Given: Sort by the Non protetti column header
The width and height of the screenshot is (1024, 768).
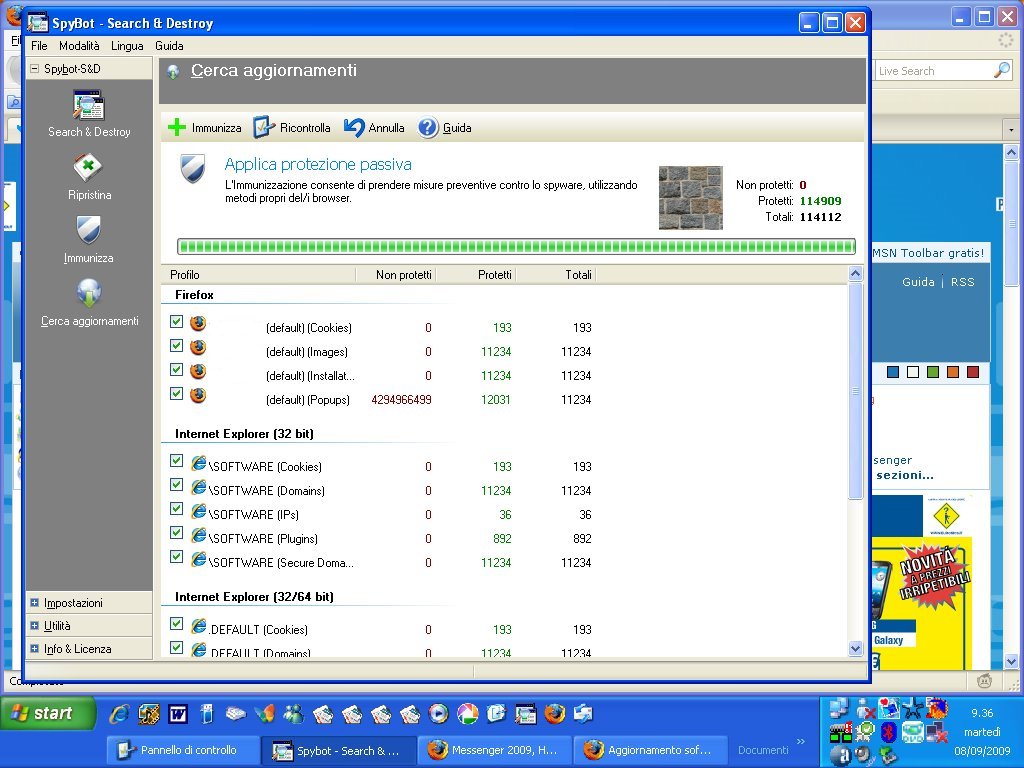Looking at the screenshot, I should [396, 275].
